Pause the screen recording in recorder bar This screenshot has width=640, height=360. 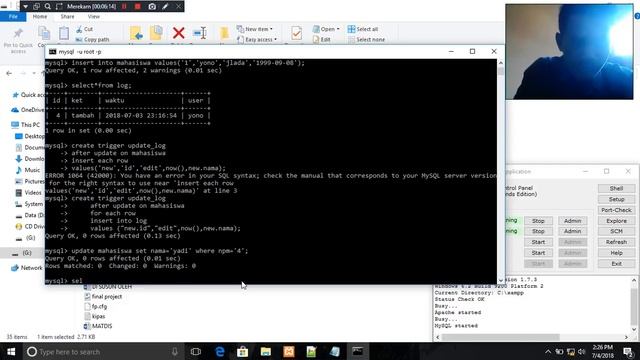pyautogui.click(x=124, y=7)
